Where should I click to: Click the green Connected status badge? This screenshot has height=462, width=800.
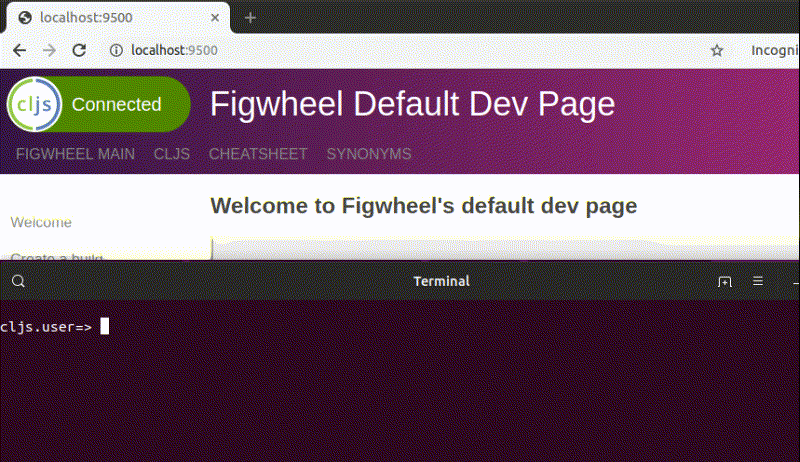click(x=99, y=105)
